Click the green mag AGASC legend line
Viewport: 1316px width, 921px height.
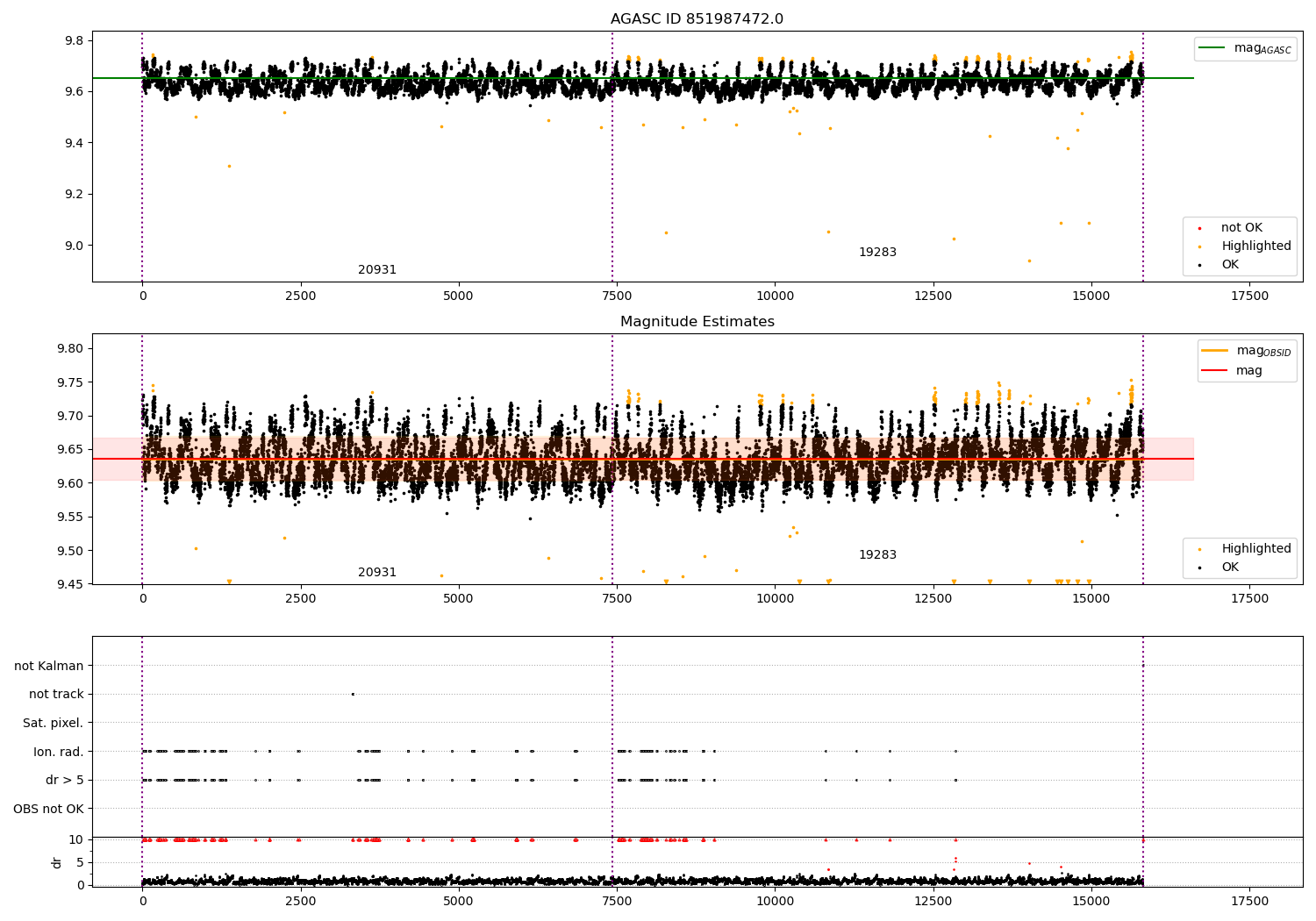[x=1213, y=48]
